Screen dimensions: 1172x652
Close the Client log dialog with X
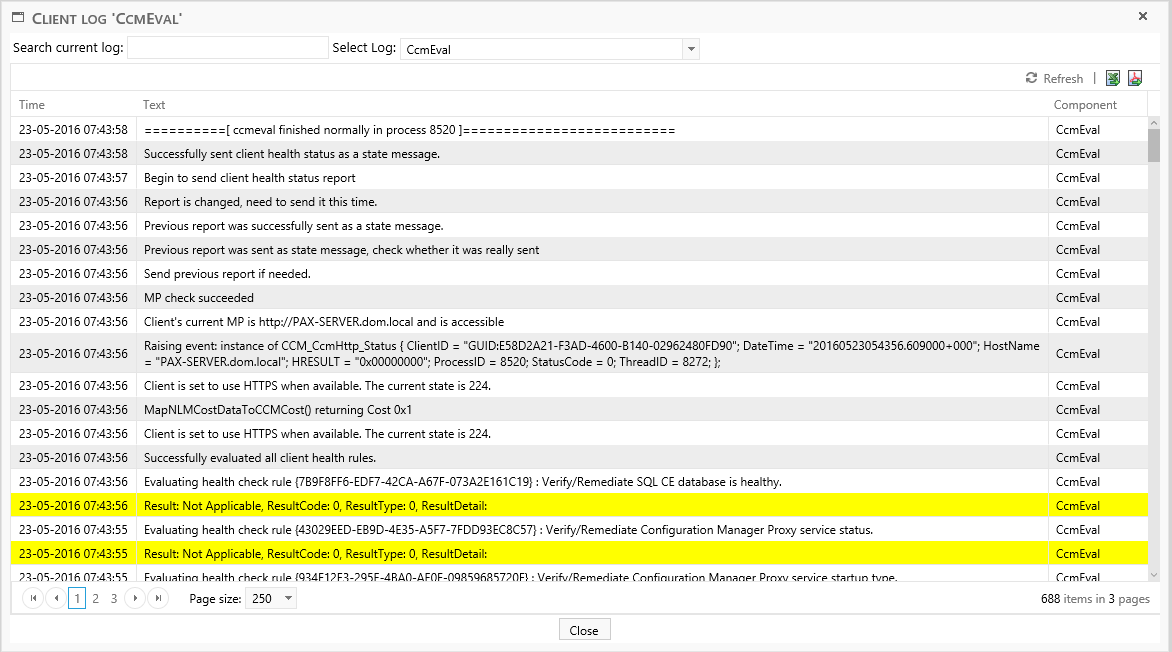(1143, 16)
